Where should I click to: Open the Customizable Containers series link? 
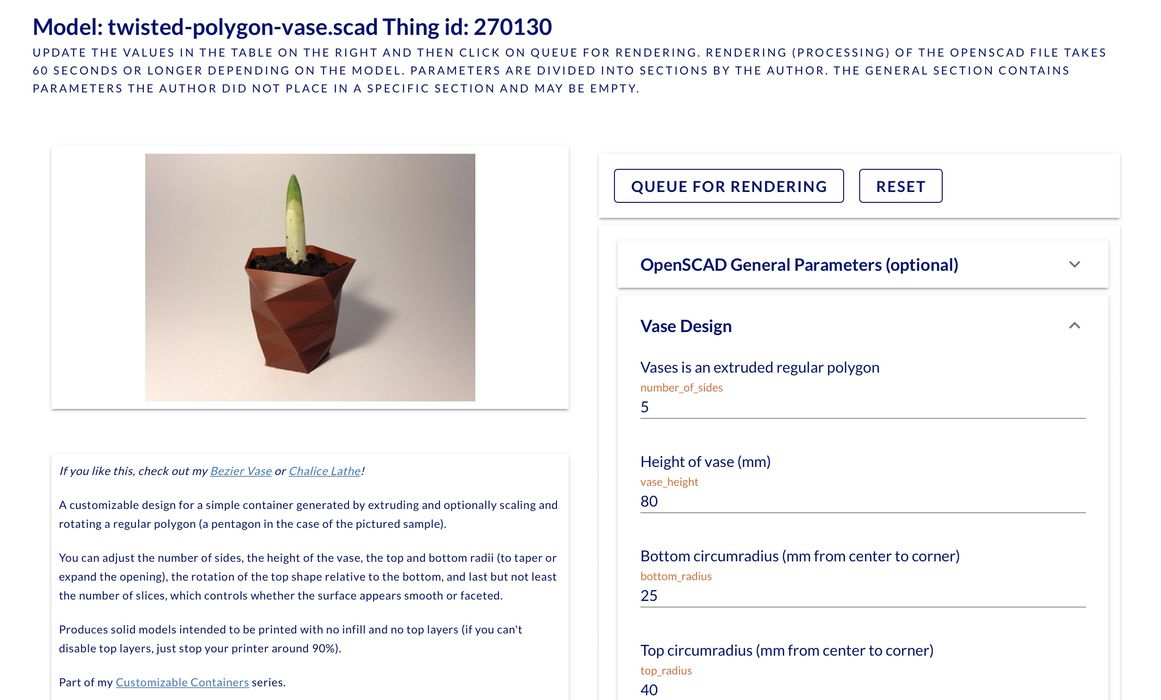(x=182, y=682)
